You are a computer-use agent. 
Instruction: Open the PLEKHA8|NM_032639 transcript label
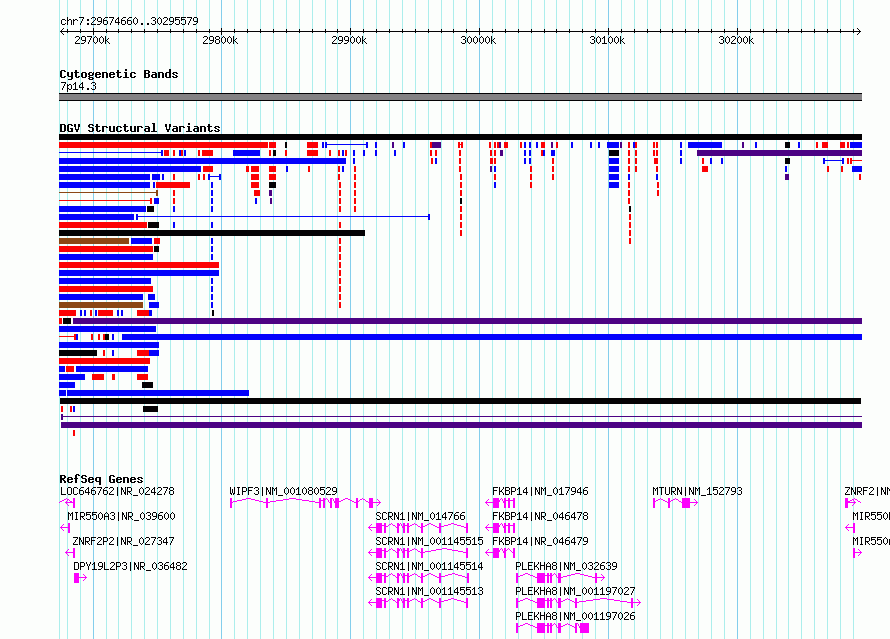tap(566, 566)
